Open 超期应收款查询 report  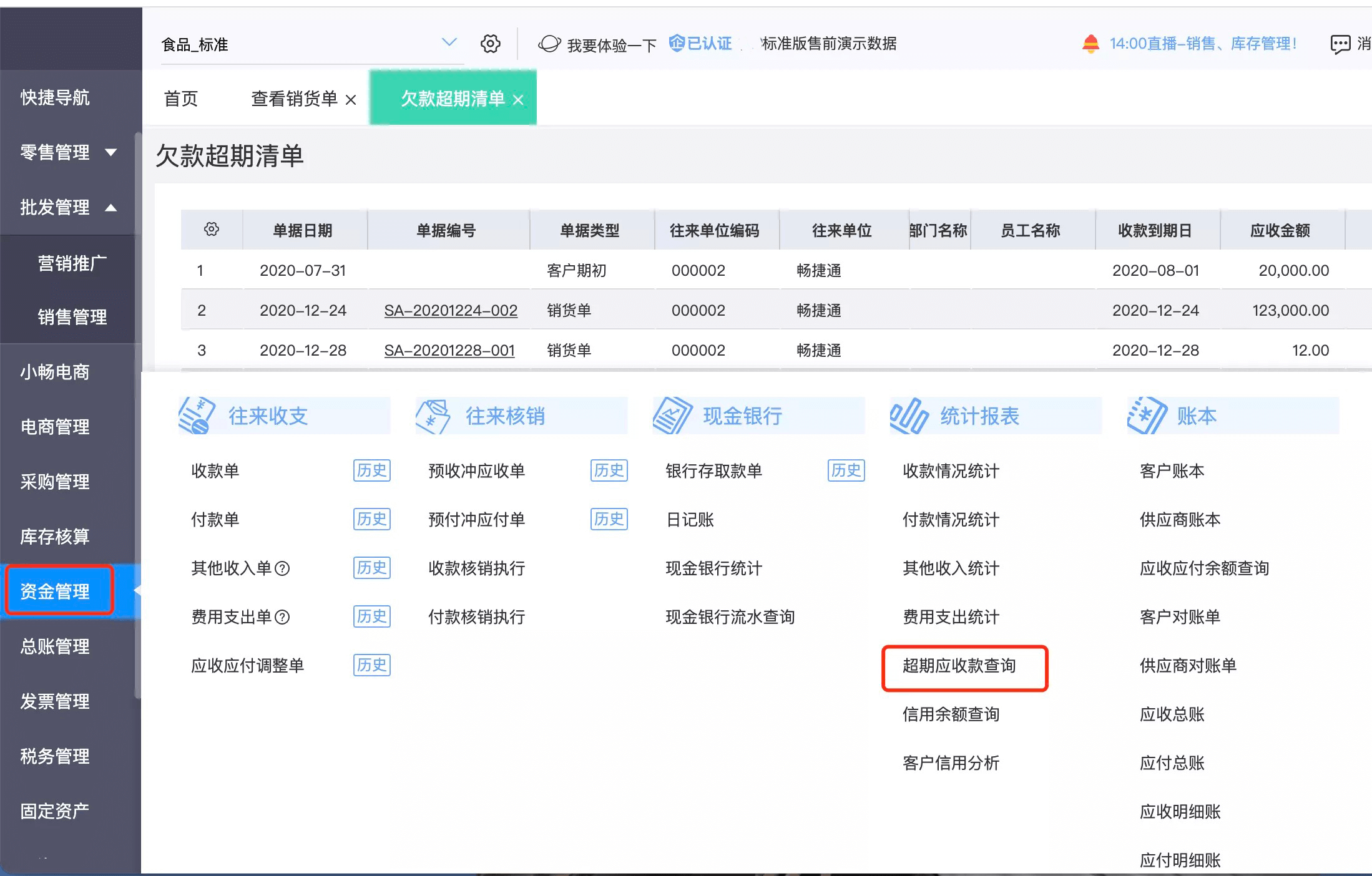point(959,666)
